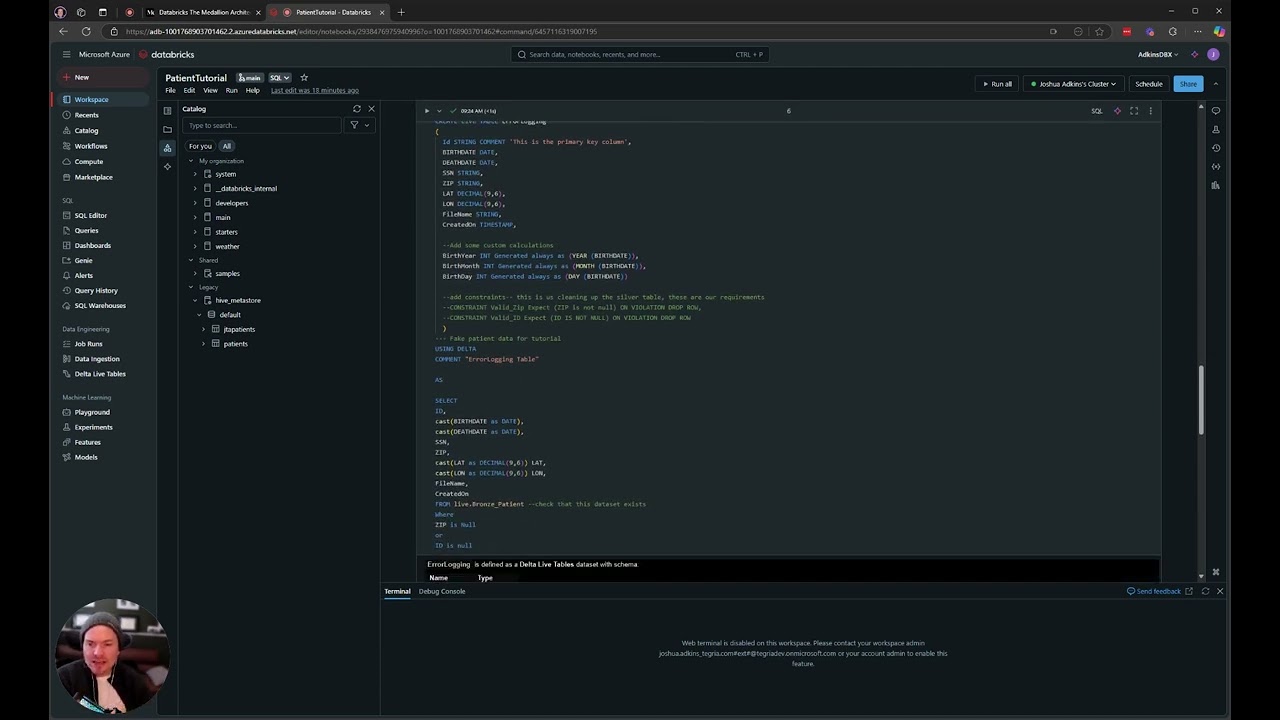1280x720 pixels.
Task: Open the table of contents sidebar icon
Action: coord(167,110)
